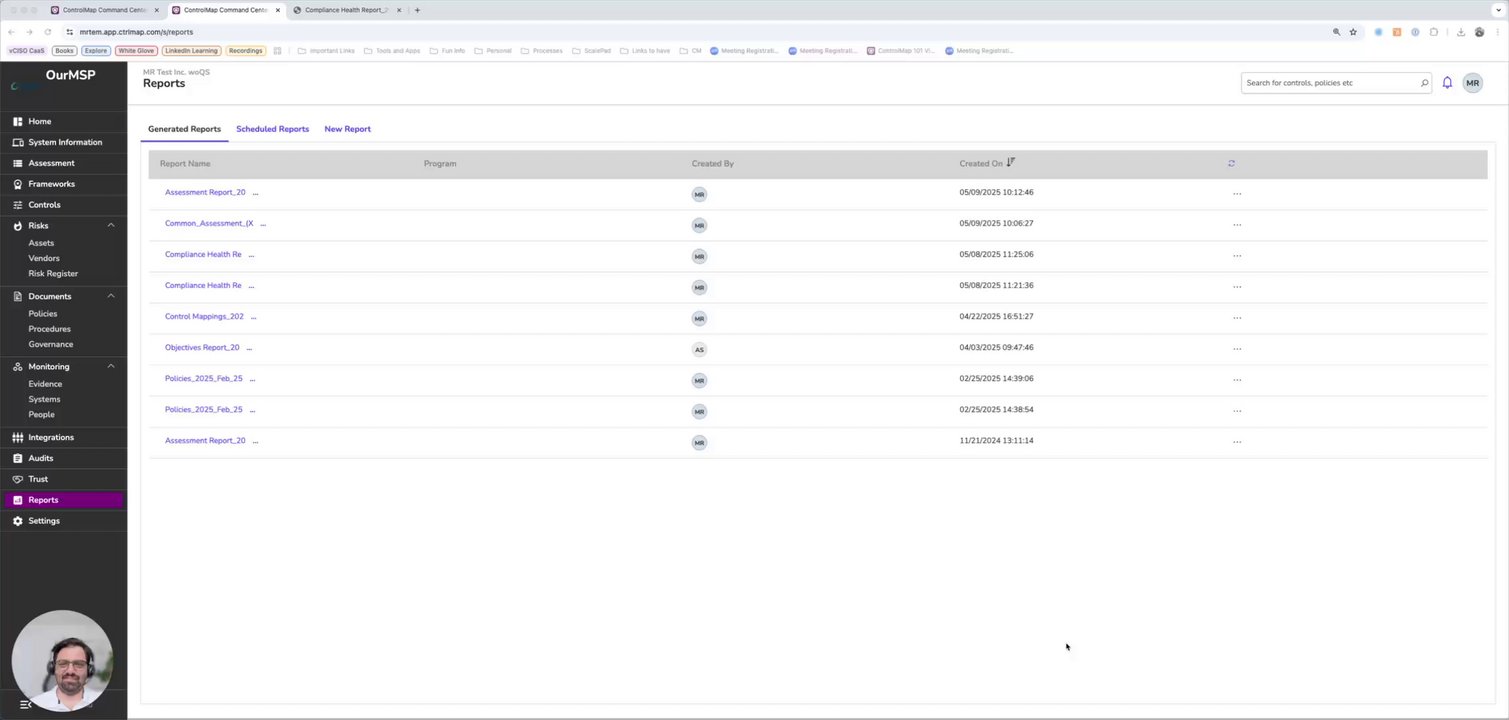The width and height of the screenshot is (1509, 720).
Task: Focus the search for controls, policies field
Action: [x=1330, y=83]
